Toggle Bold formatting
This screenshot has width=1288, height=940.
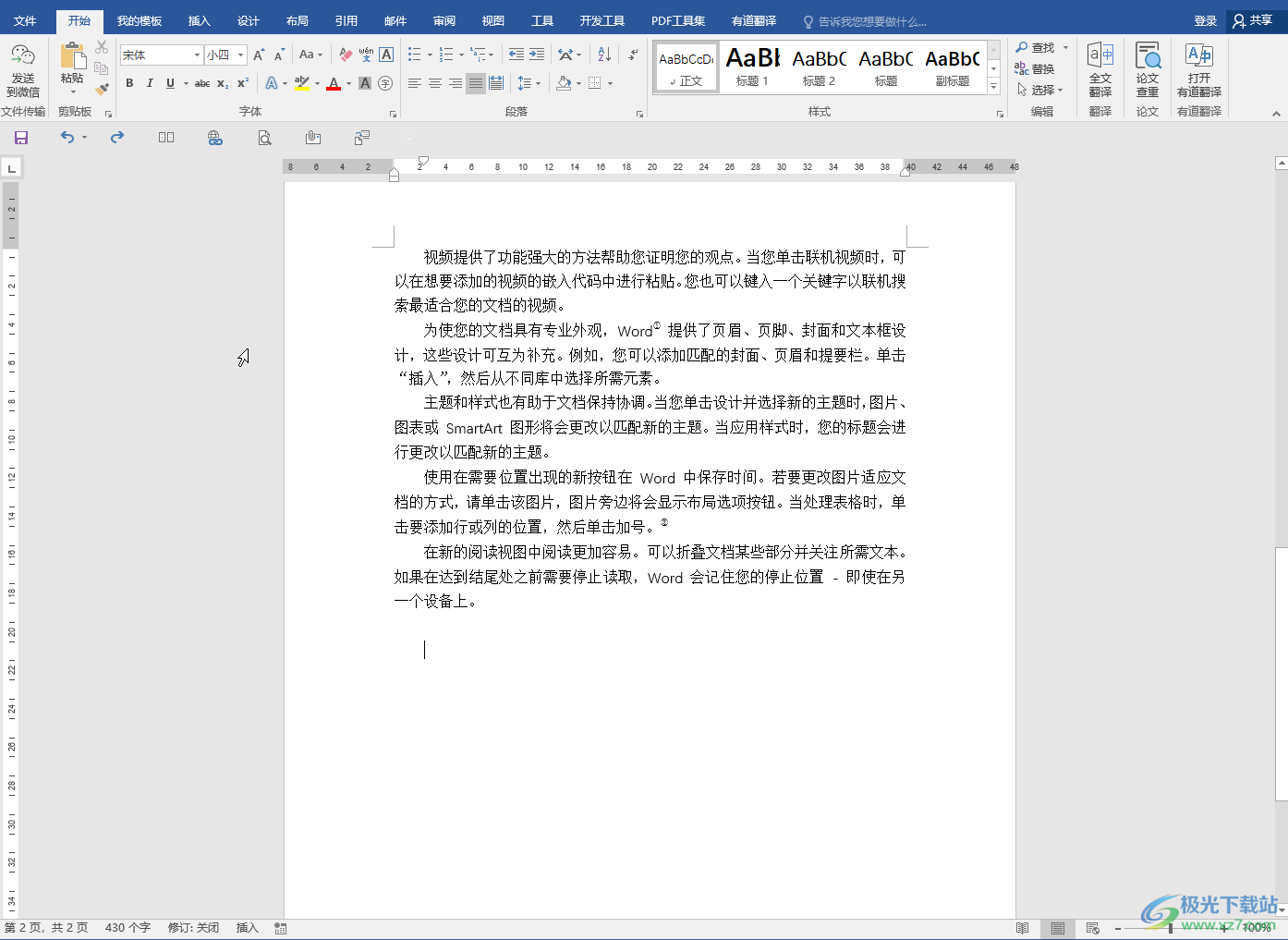click(x=129, y=83)
